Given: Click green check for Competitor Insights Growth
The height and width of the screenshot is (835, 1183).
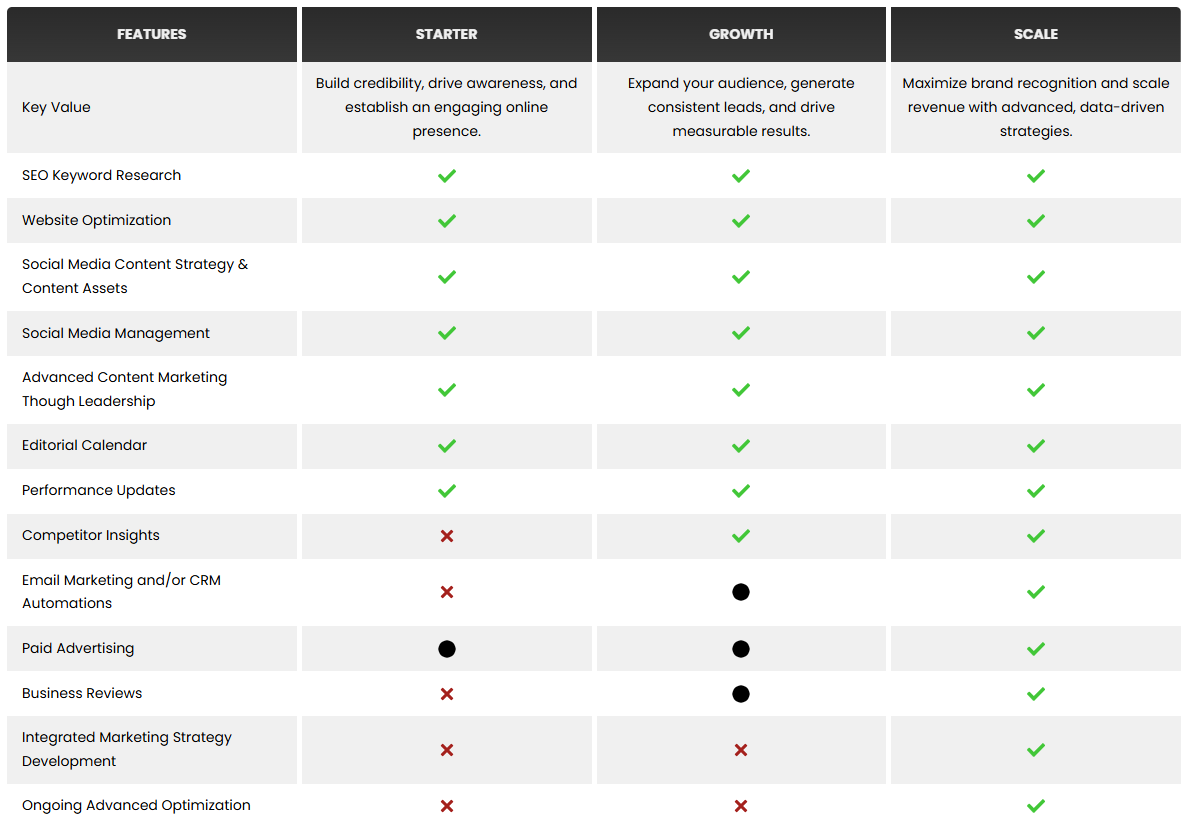Looking at the screenshot, I should (741, 536).
